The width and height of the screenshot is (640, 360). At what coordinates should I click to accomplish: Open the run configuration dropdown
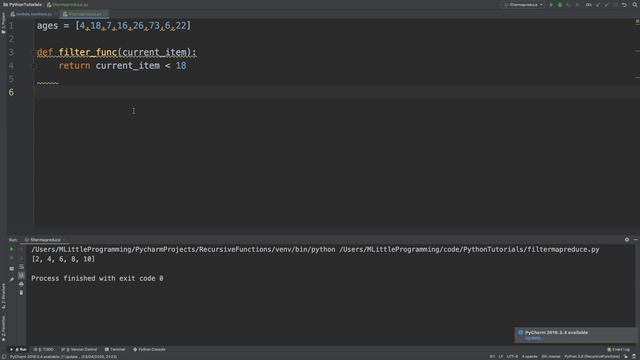524,4
